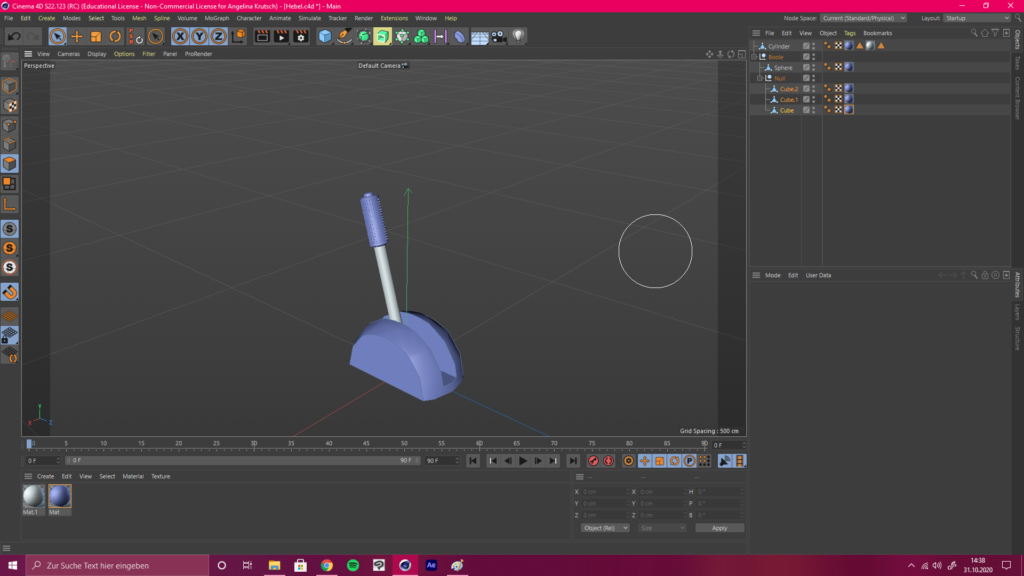Open the Node Space dropdown
The image size is (1024, 576).
(862, 18)
